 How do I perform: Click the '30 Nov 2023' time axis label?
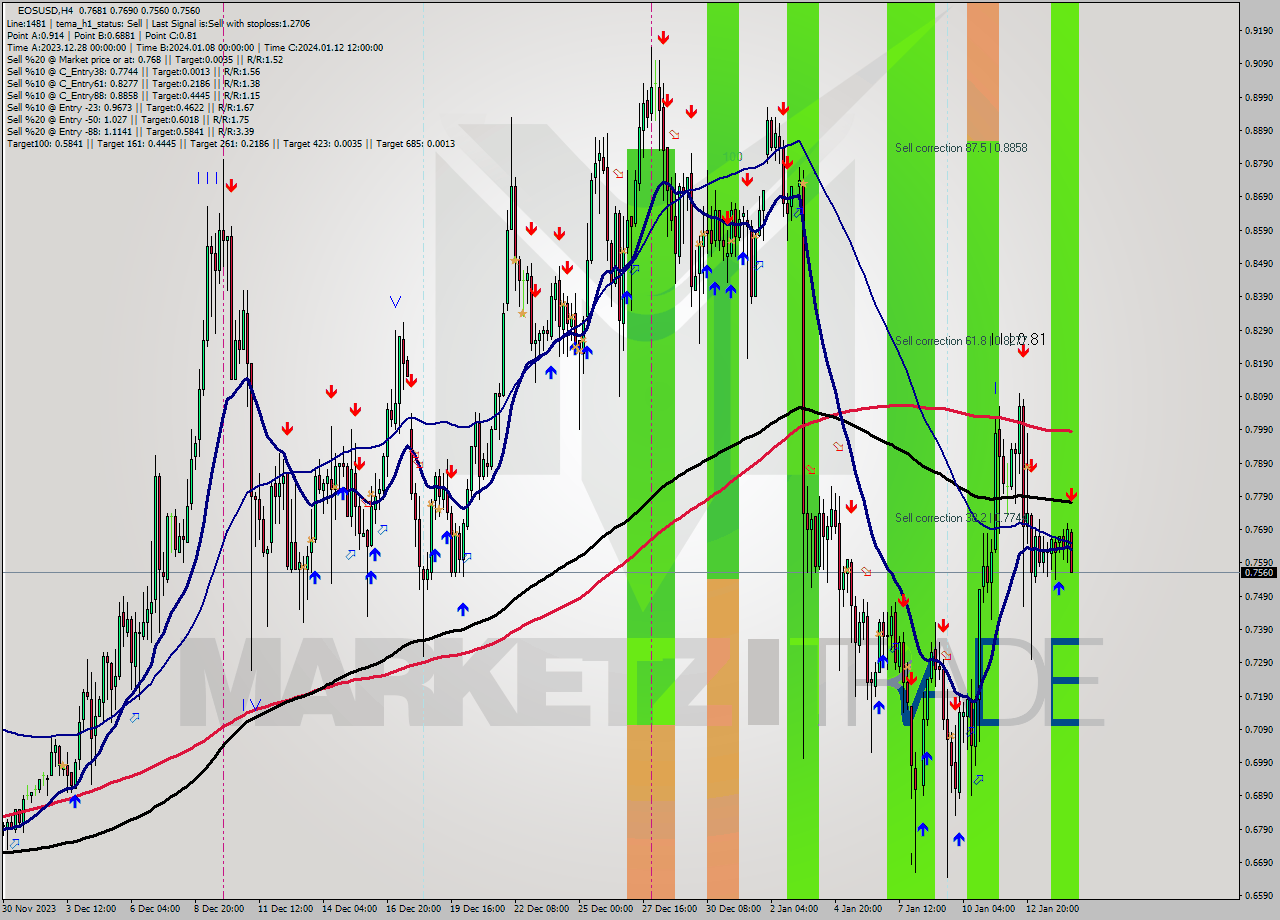coord(30,909)
